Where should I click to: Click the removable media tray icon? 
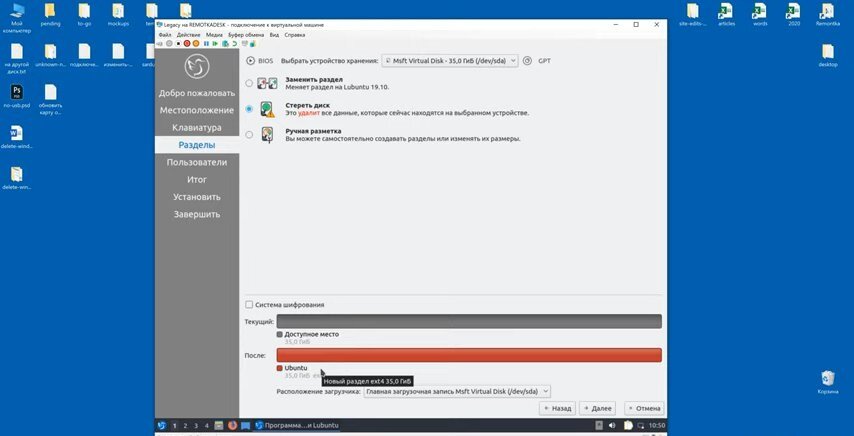pos(599,425)
